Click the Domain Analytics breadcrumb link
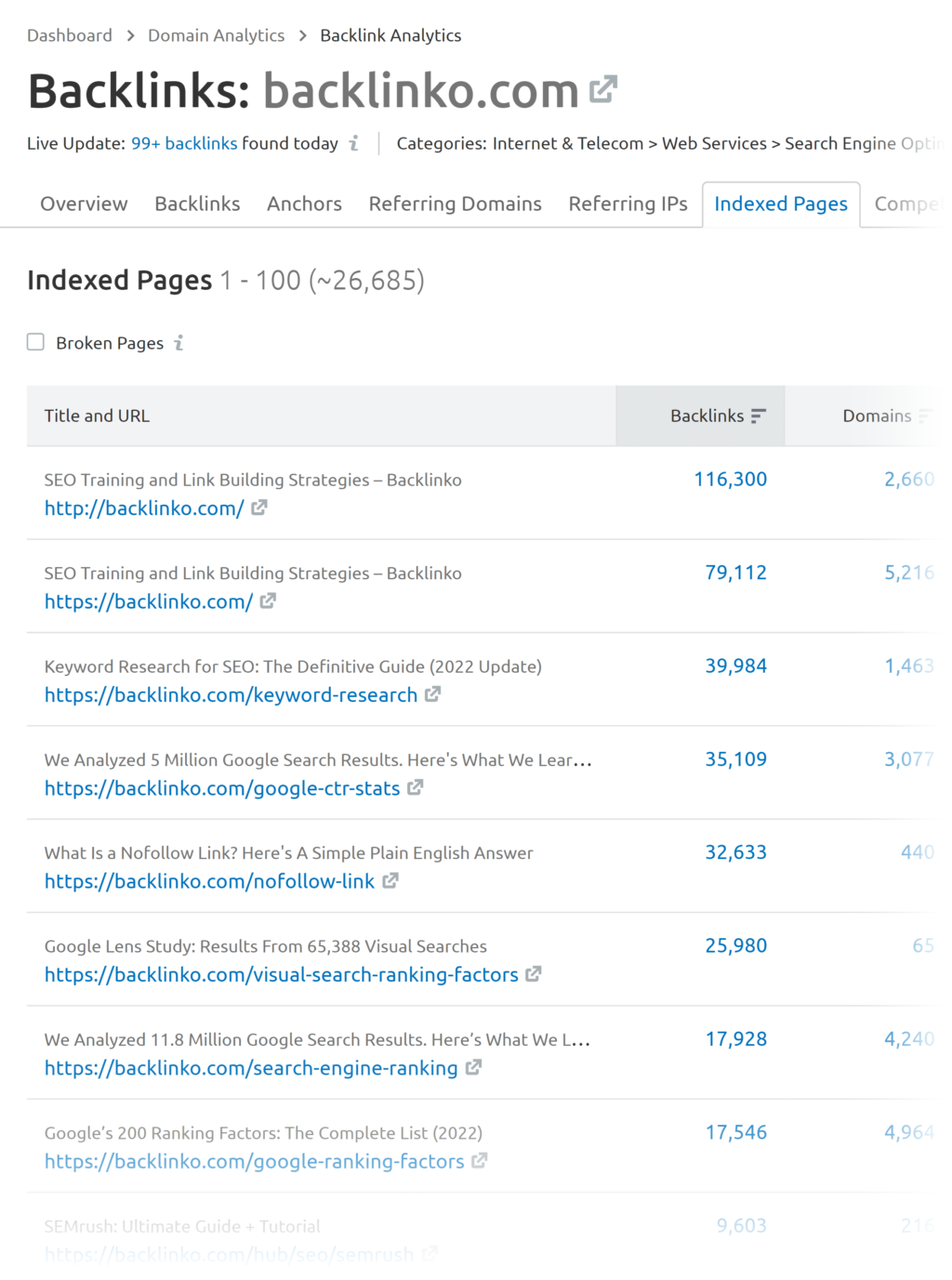The width and height of the screenshot is (952, 1280). pos(216,35)
